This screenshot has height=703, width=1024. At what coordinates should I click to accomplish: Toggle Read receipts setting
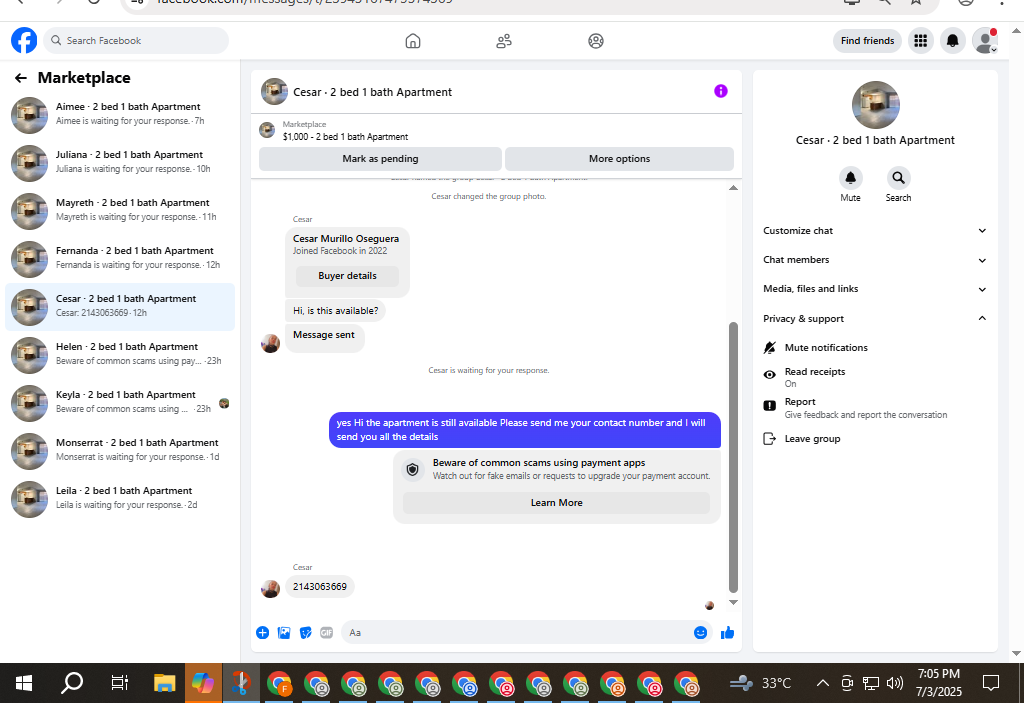point(875,377)
